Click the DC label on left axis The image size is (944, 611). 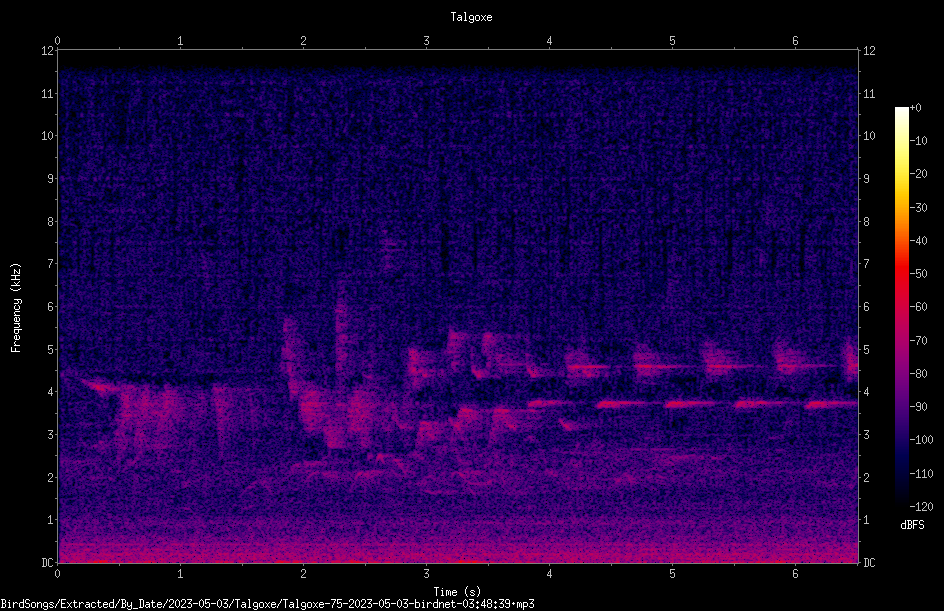coord(48,563)
